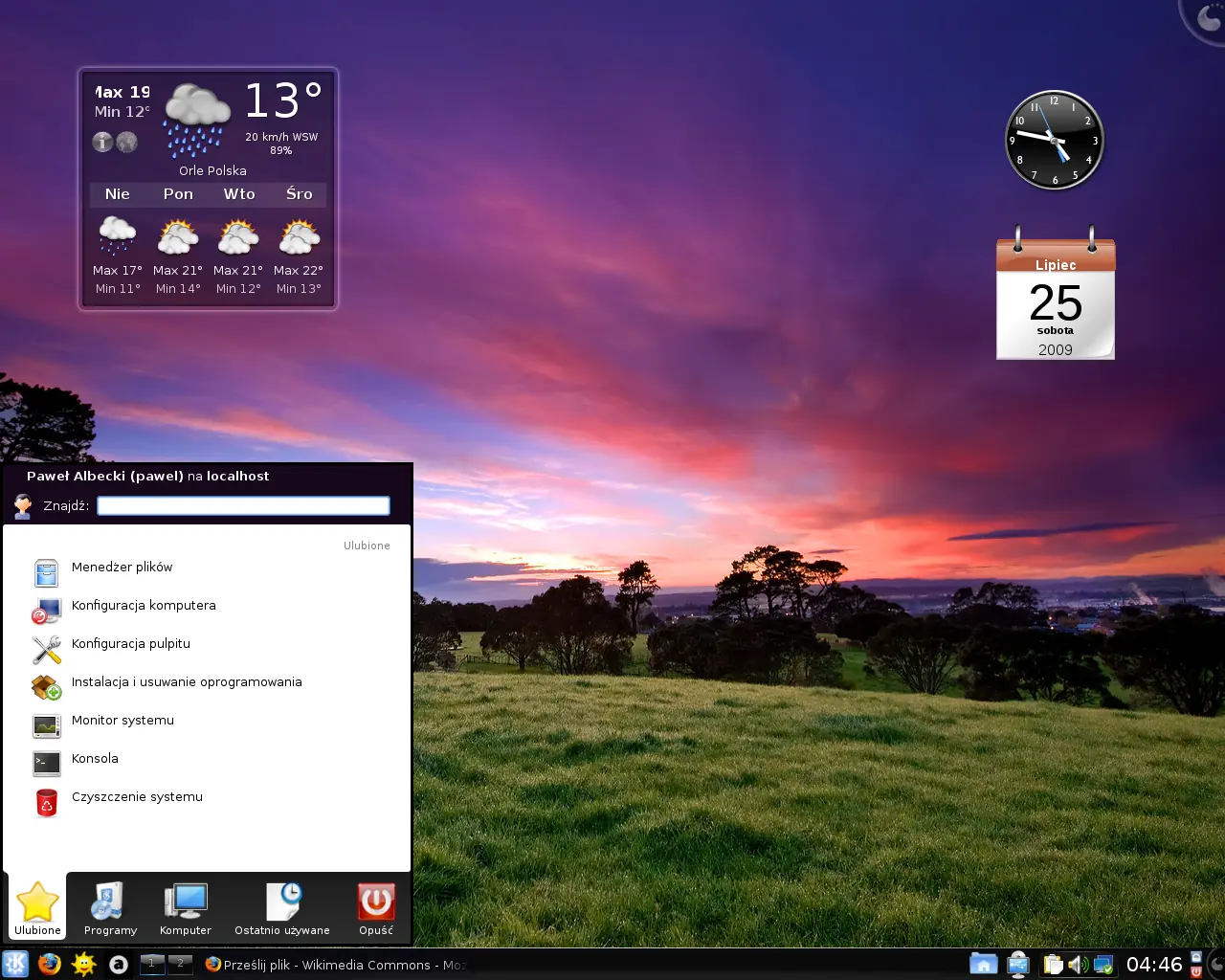Click the network monitor tray icon
This screenshot has width=1225, height=980.
point(1103,965)
